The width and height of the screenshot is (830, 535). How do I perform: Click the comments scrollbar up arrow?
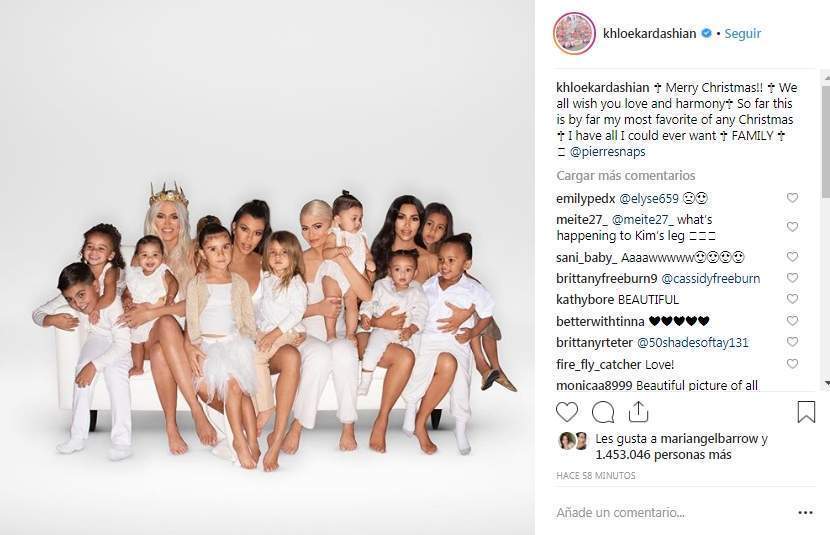pyautogui.click(x=826, y=77)
